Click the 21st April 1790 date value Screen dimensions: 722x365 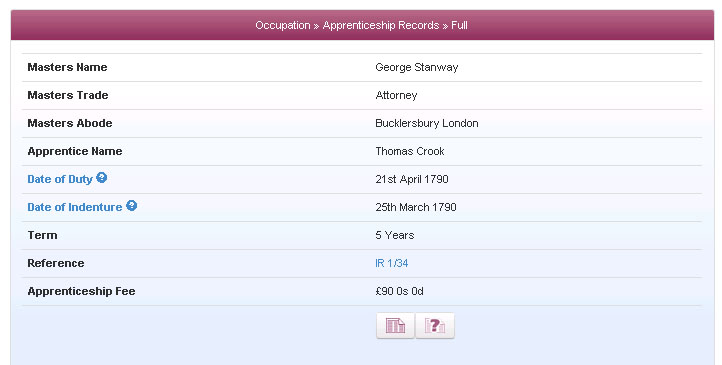click(x=412, y=180)
